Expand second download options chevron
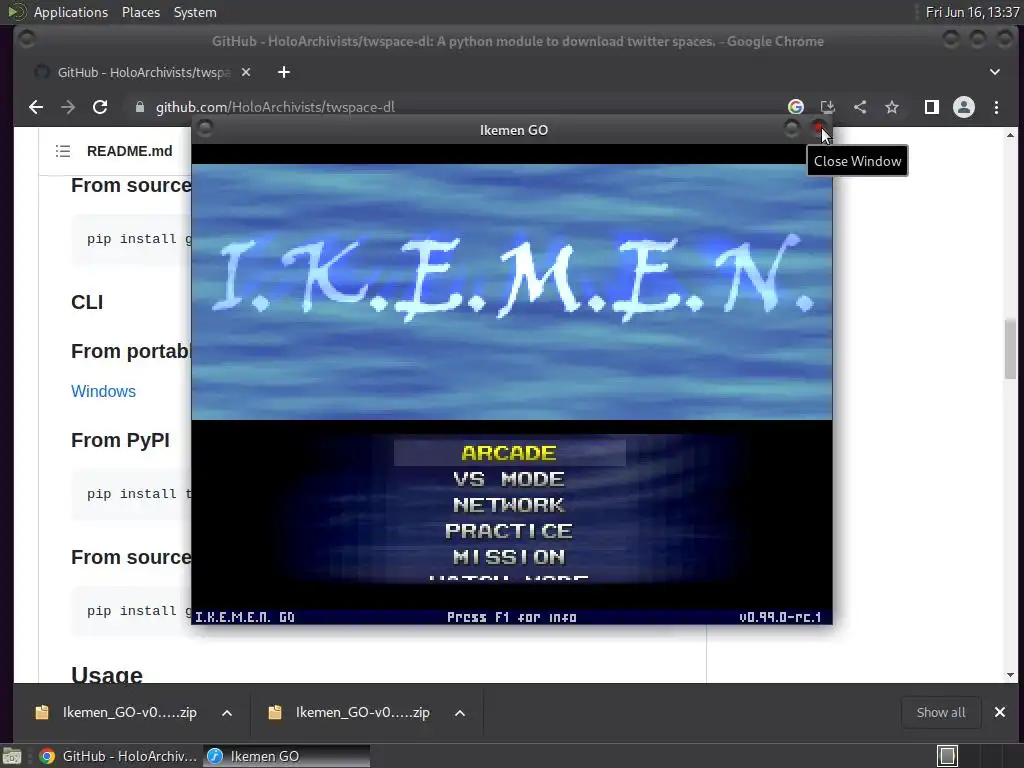 tap(460, 713)
